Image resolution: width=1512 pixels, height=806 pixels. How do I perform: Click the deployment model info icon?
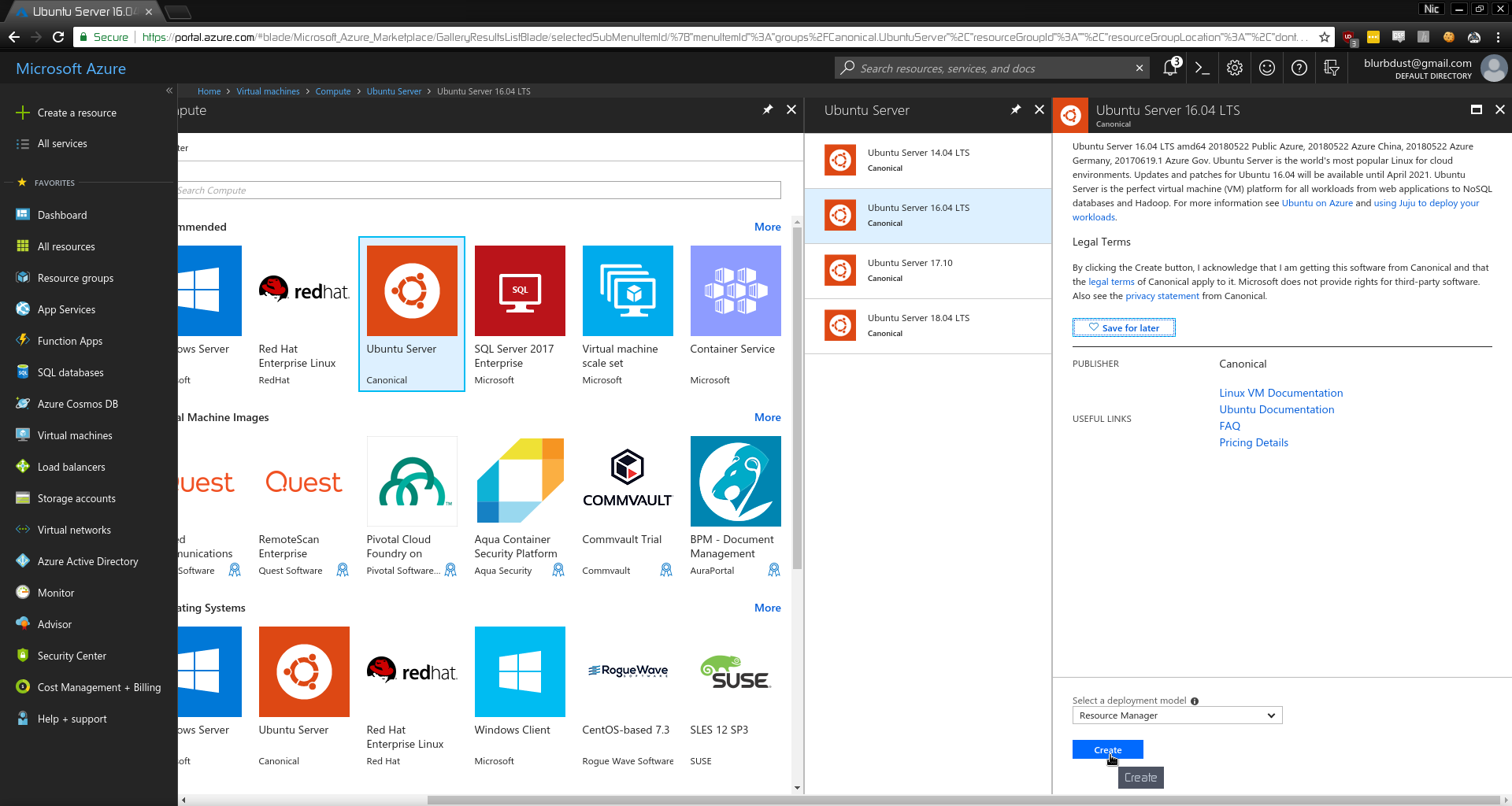pyautogui.click(x=1195, y=701)
